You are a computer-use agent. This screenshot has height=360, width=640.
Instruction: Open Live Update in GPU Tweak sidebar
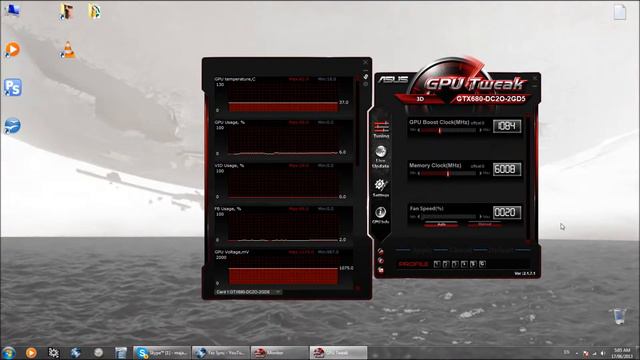tap(380, 157)
